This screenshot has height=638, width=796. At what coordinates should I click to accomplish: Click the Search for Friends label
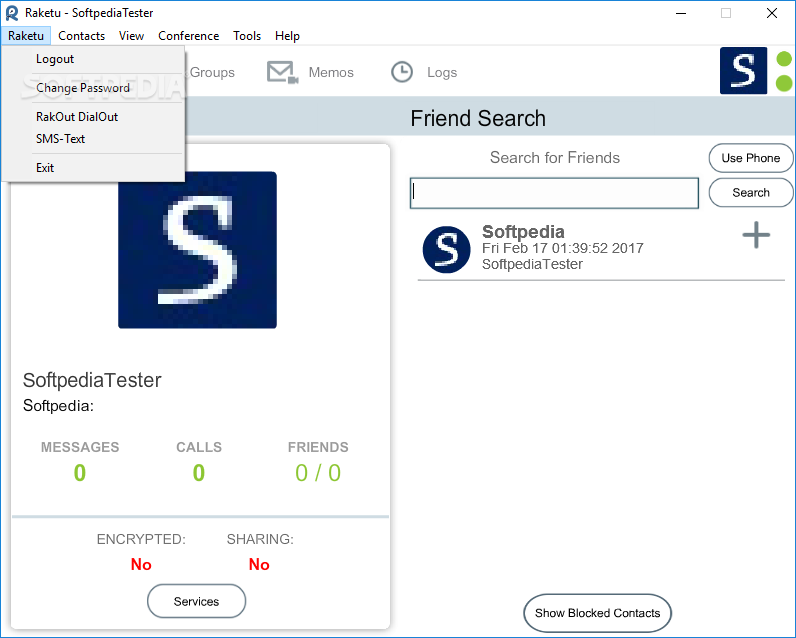pyautogui.click(x=554, y=158)
